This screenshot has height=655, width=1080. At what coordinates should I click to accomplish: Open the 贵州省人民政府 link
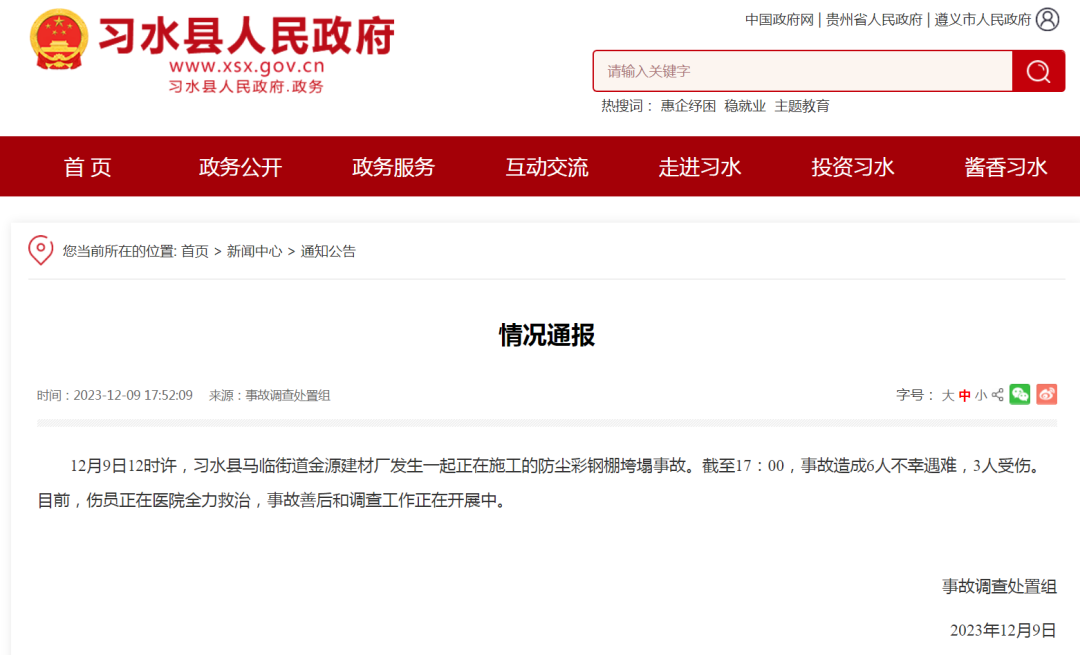[874, 20]
